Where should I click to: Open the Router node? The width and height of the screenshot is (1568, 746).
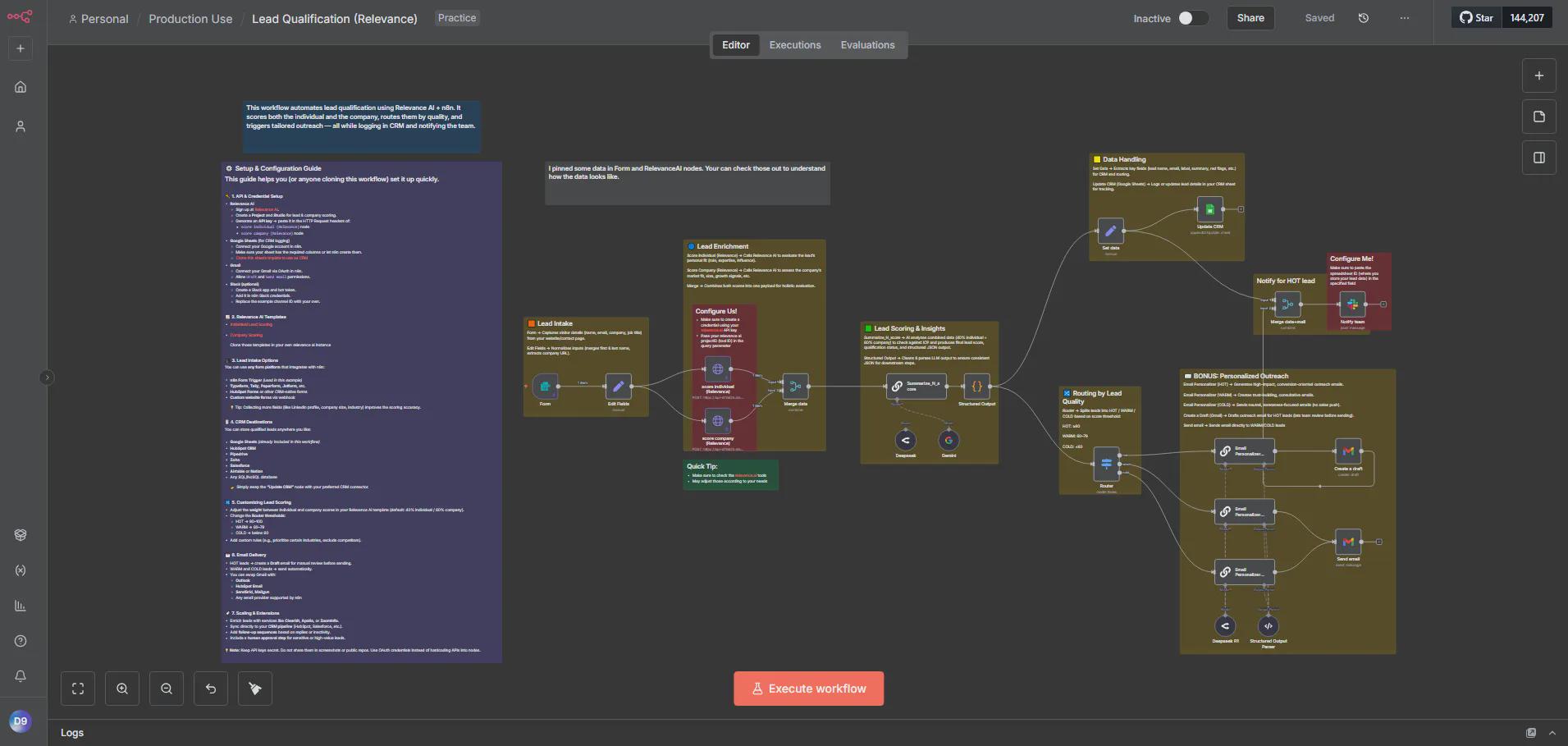pos(1106,465)
